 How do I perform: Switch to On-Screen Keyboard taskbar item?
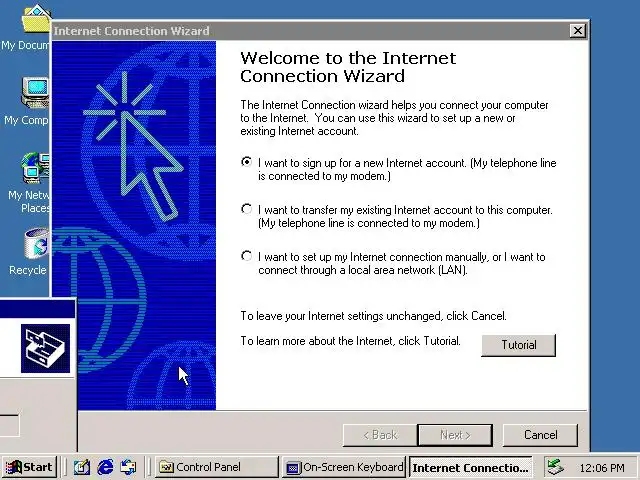point(344,467)
